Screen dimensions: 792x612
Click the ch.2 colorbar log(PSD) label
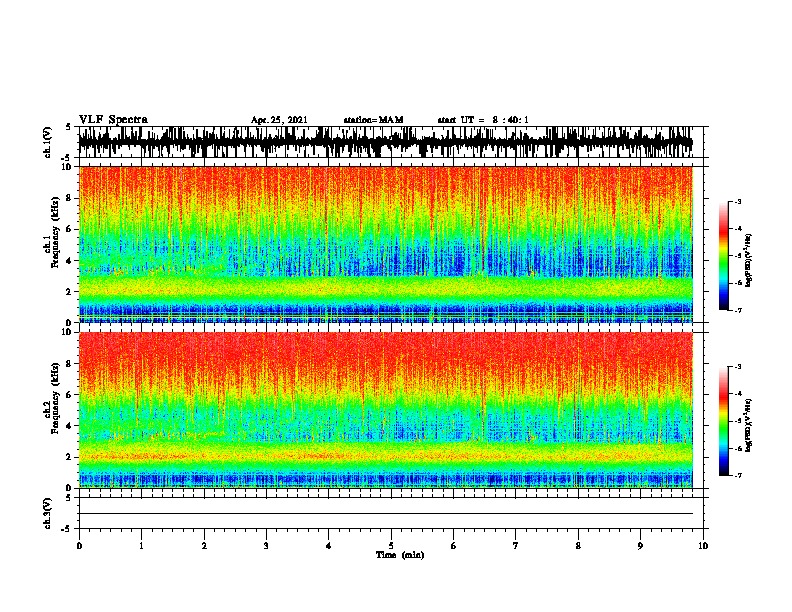(x=749, y=425)
